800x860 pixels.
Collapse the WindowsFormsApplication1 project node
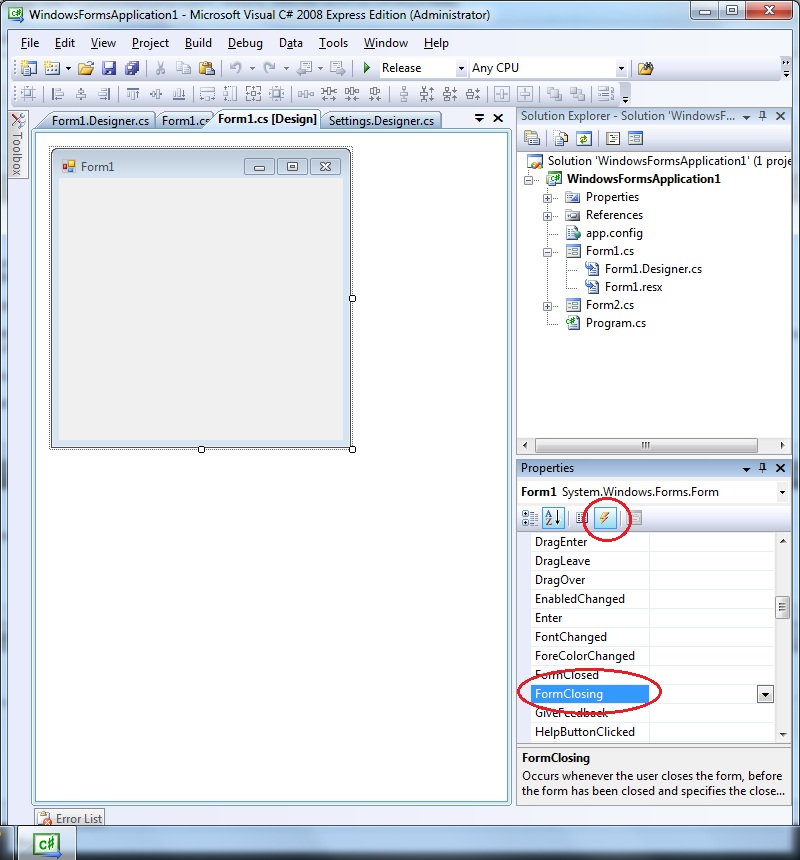[529, 179]
